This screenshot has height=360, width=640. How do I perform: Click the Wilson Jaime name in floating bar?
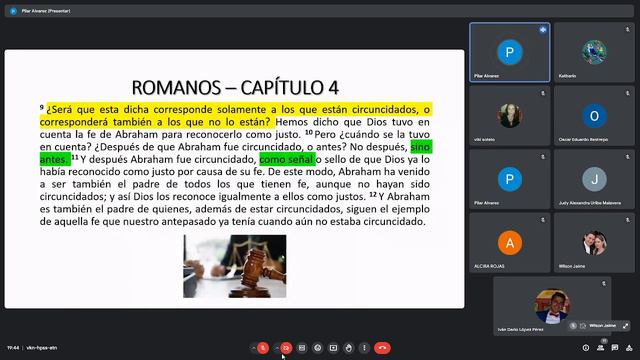click(x=602, y=326)
